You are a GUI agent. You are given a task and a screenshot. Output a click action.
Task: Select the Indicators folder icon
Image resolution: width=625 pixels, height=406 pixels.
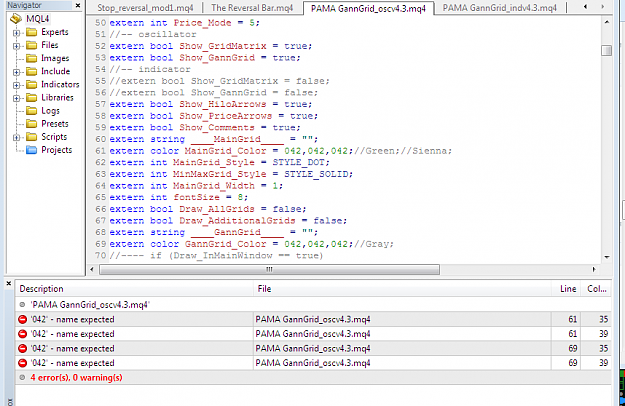click(x=31, y=84)
